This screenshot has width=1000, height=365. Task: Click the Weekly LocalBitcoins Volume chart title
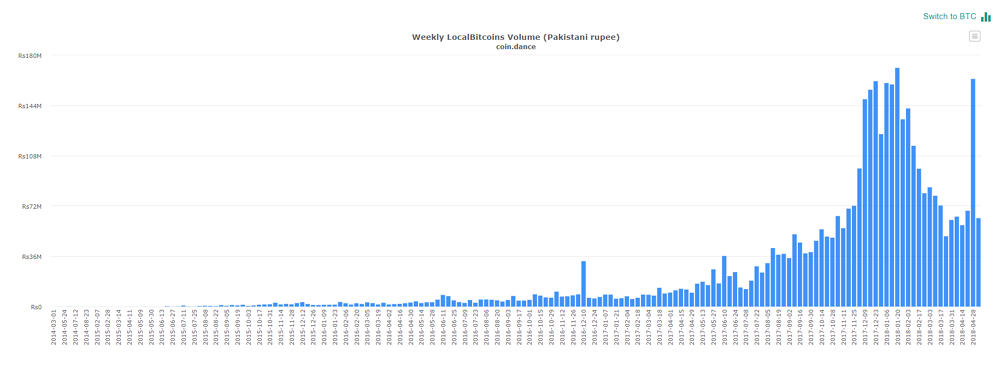click(x=515, y=37)
